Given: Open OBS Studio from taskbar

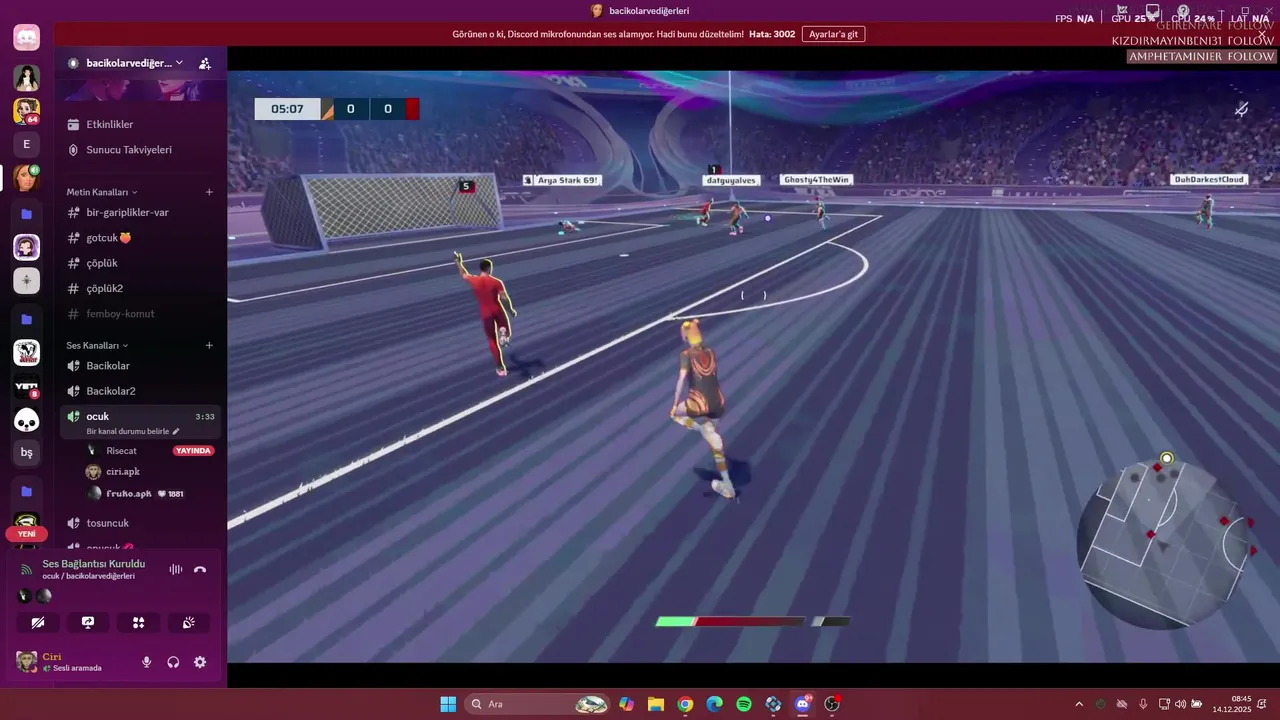Looking at the screenshot, I should (x=832, y=704).
